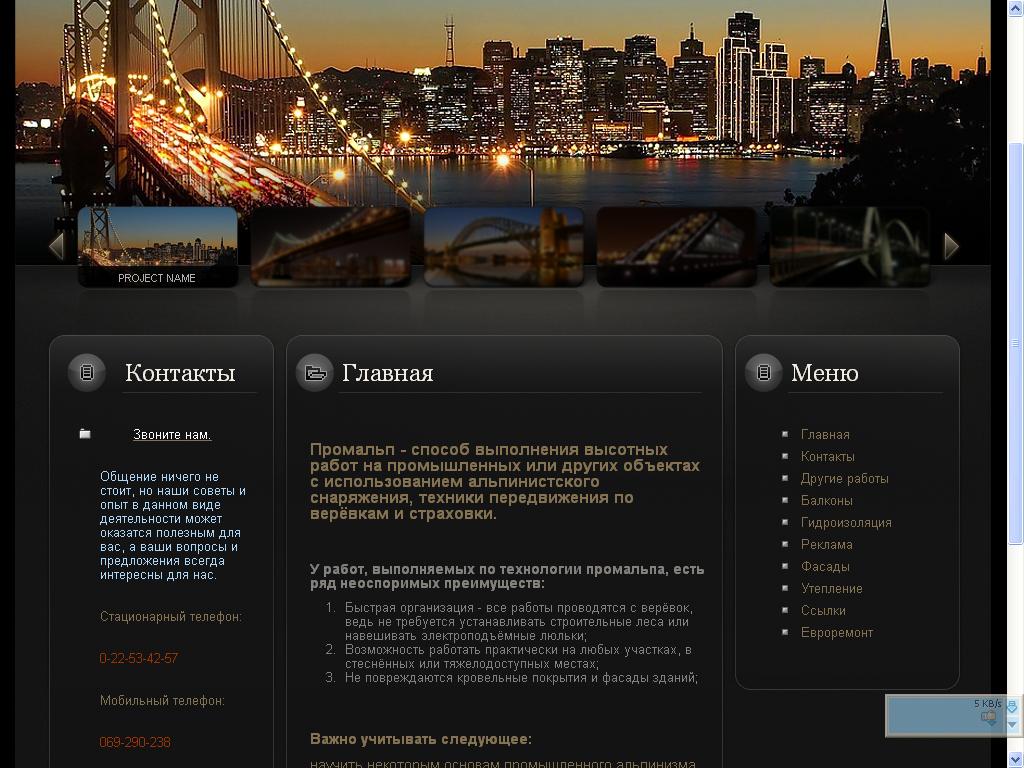1024x768 pixels.
Task: Click the Быстрая организация list item
Action: [x=519, y=622]
